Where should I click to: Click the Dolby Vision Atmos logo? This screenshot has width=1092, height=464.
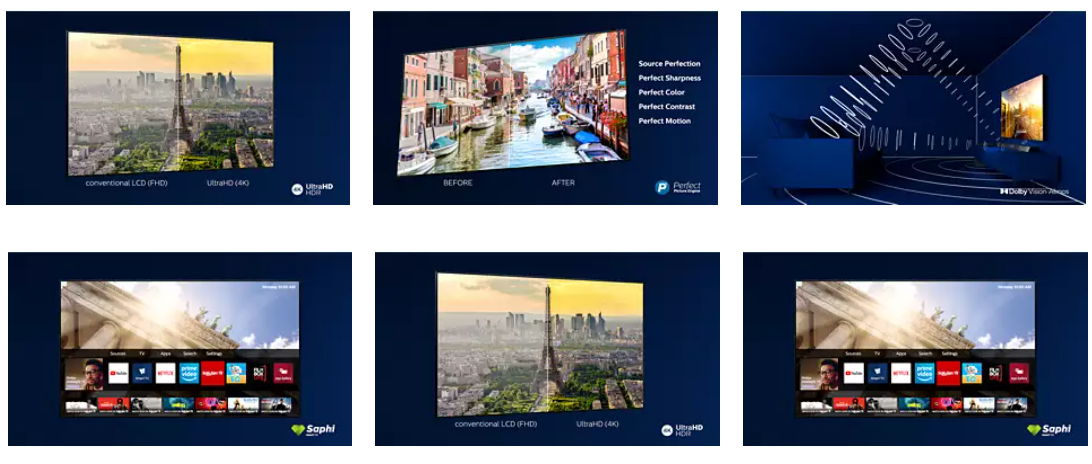click(x=1038, y=190)
